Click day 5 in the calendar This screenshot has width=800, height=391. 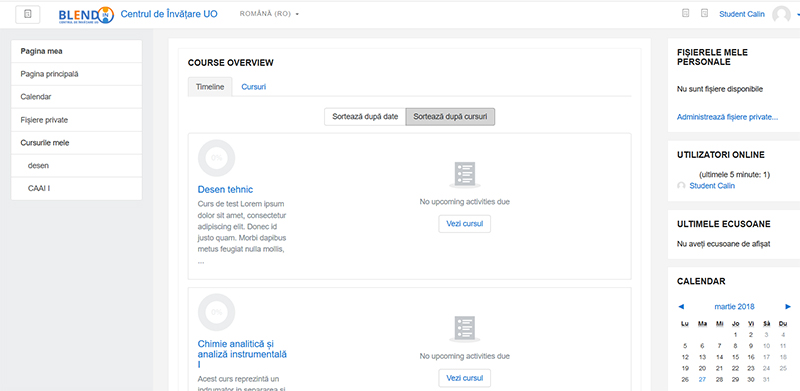click(x=685, y=346)
